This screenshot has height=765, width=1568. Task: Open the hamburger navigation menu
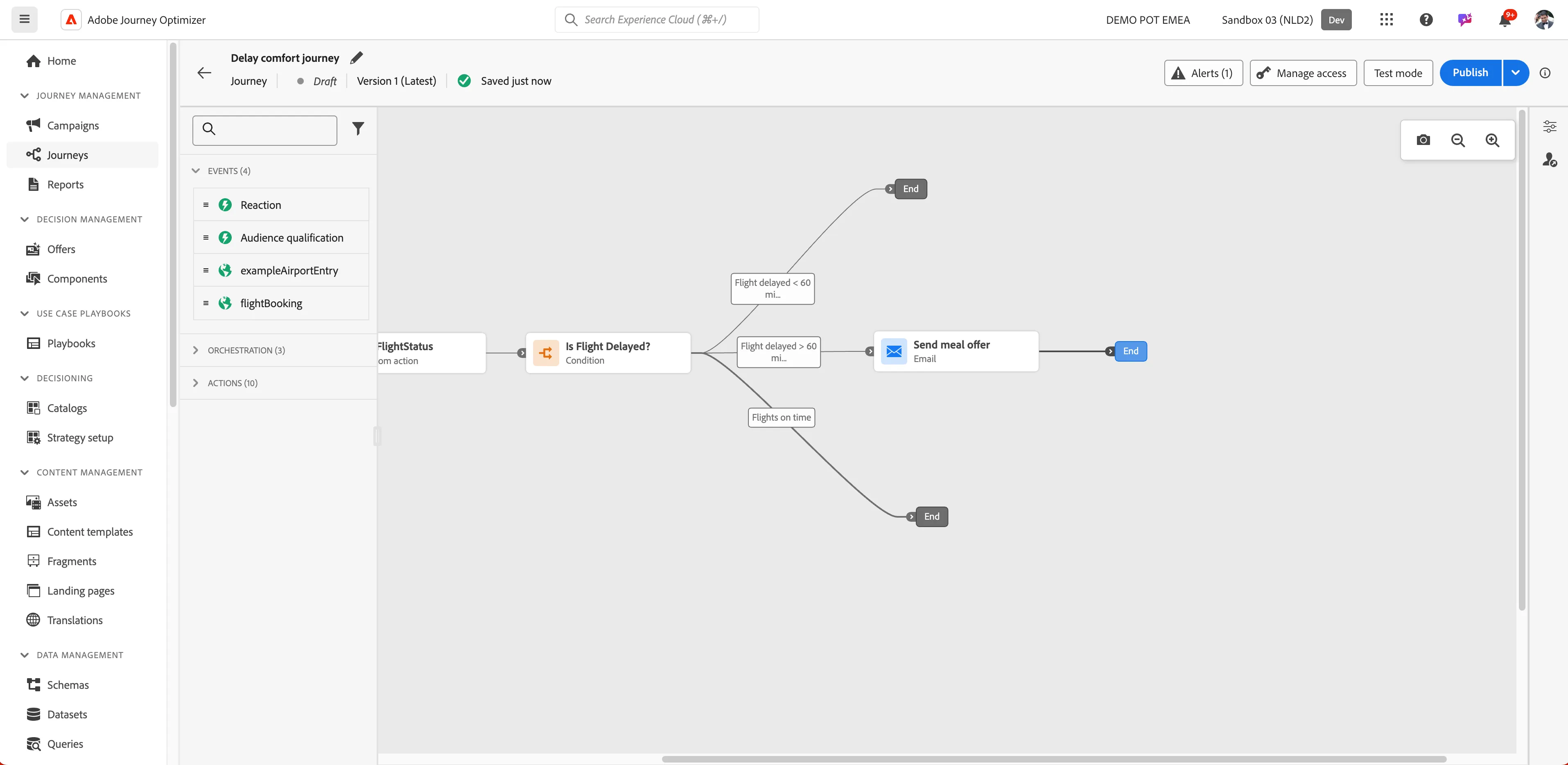[24, 20]
